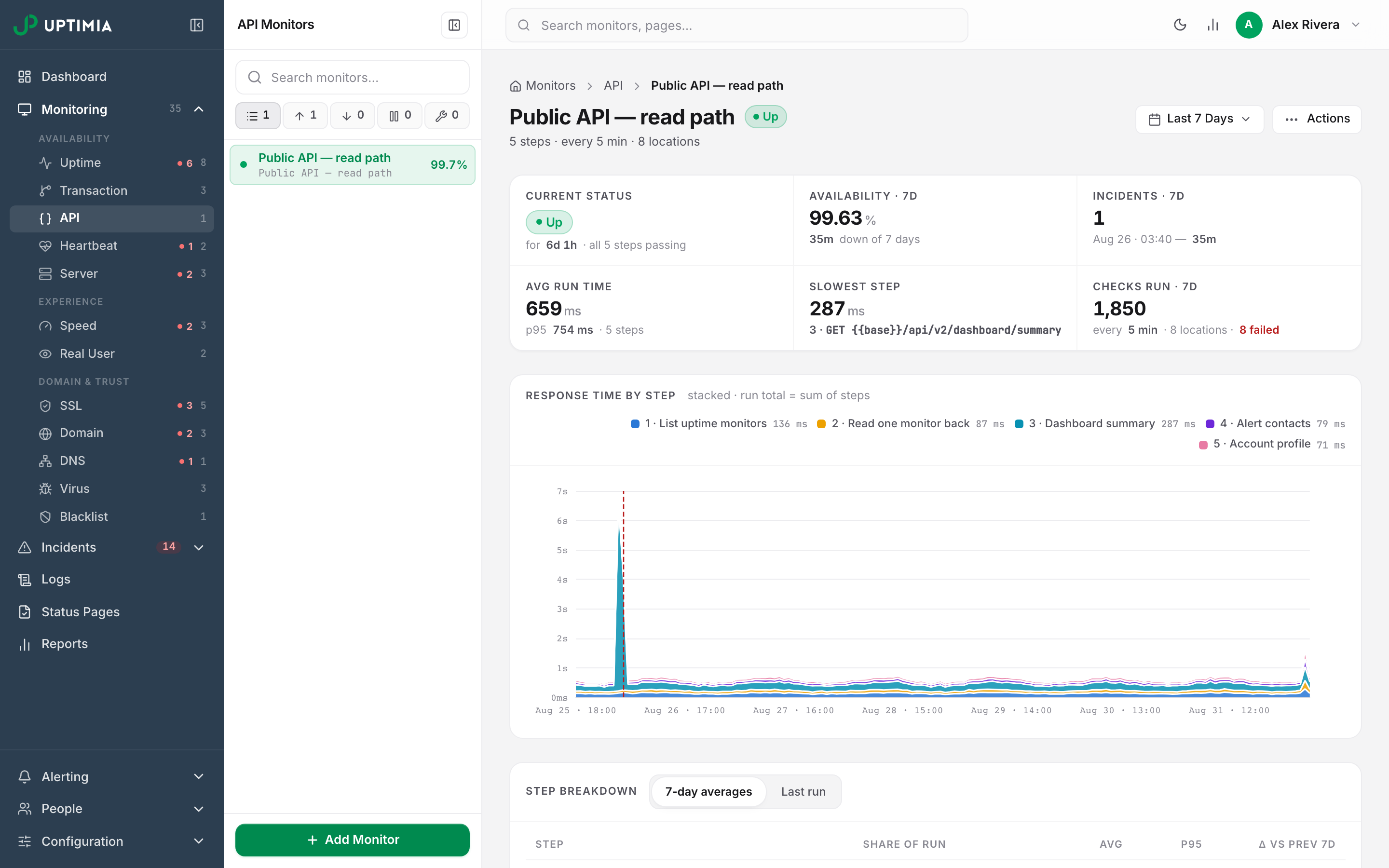Collapse the Monitoring section chevron

[199, 109]
